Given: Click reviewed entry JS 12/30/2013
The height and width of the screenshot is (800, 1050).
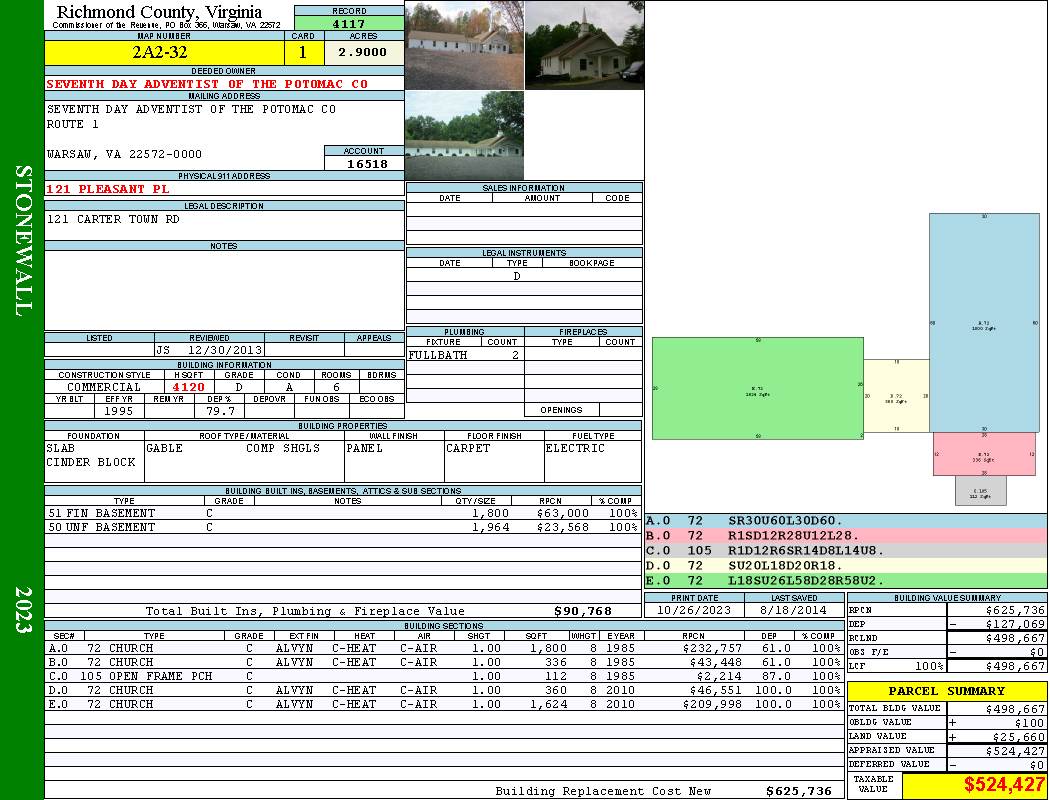Looking at the screenshot, I should point(209,349).
